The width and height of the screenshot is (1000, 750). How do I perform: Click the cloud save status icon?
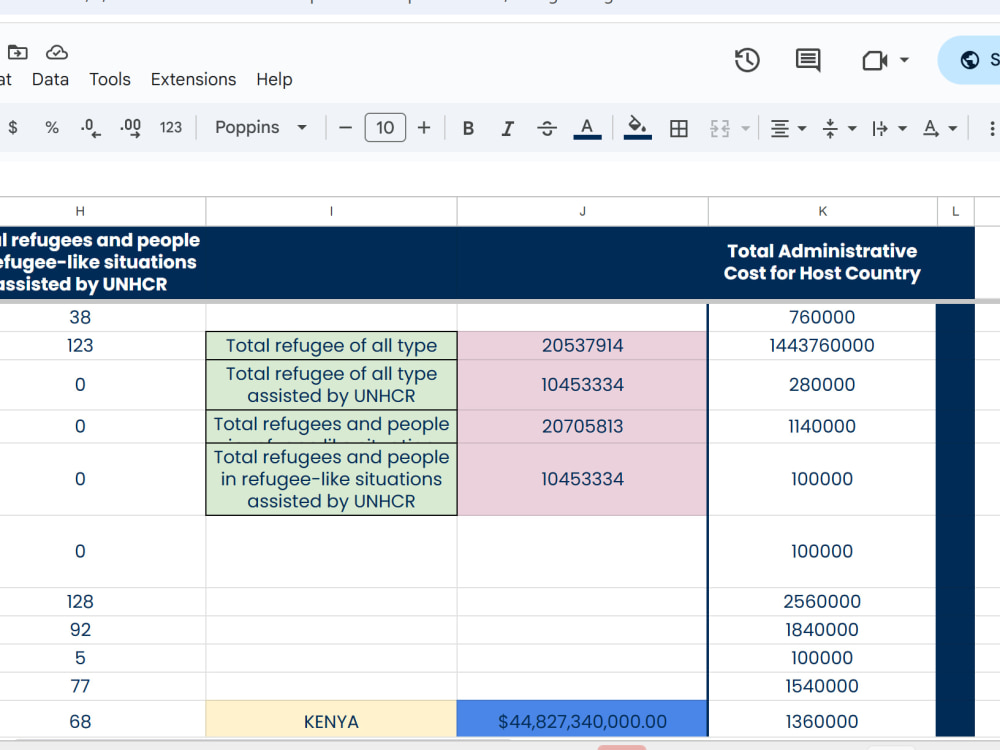tap(57, 52)
